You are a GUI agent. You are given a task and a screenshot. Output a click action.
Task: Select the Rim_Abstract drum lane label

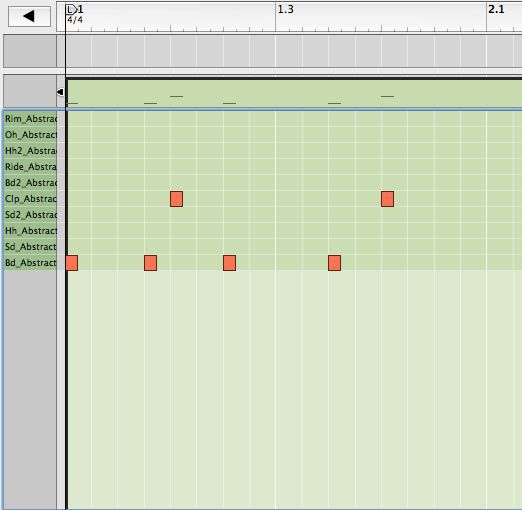coord(31,119)
